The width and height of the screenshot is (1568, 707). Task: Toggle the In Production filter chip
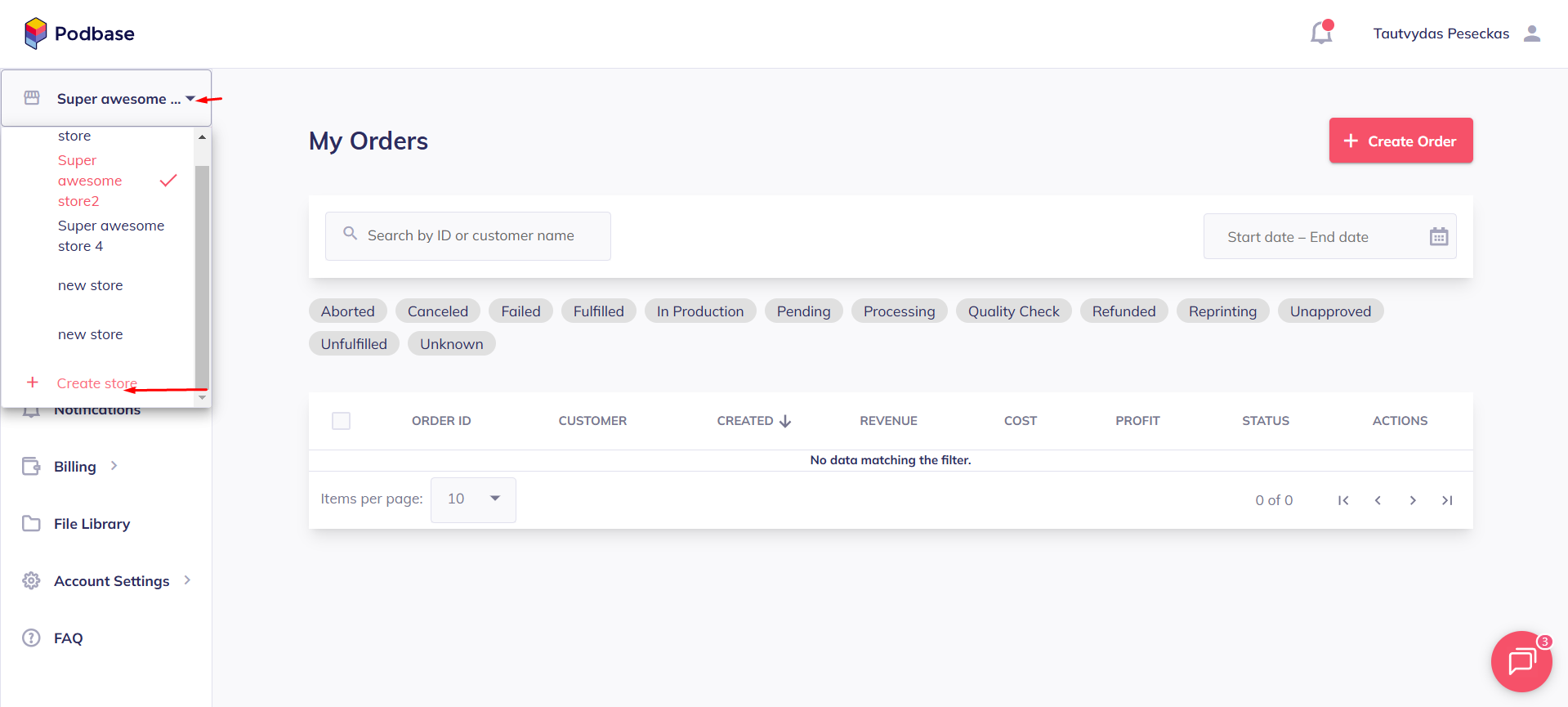point(699,311)
